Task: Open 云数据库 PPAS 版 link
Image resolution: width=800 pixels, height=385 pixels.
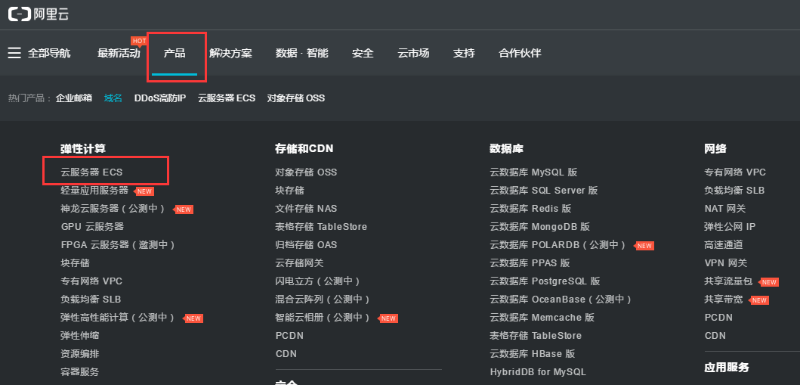Action: pyautogui.click(x=530, y=263)
